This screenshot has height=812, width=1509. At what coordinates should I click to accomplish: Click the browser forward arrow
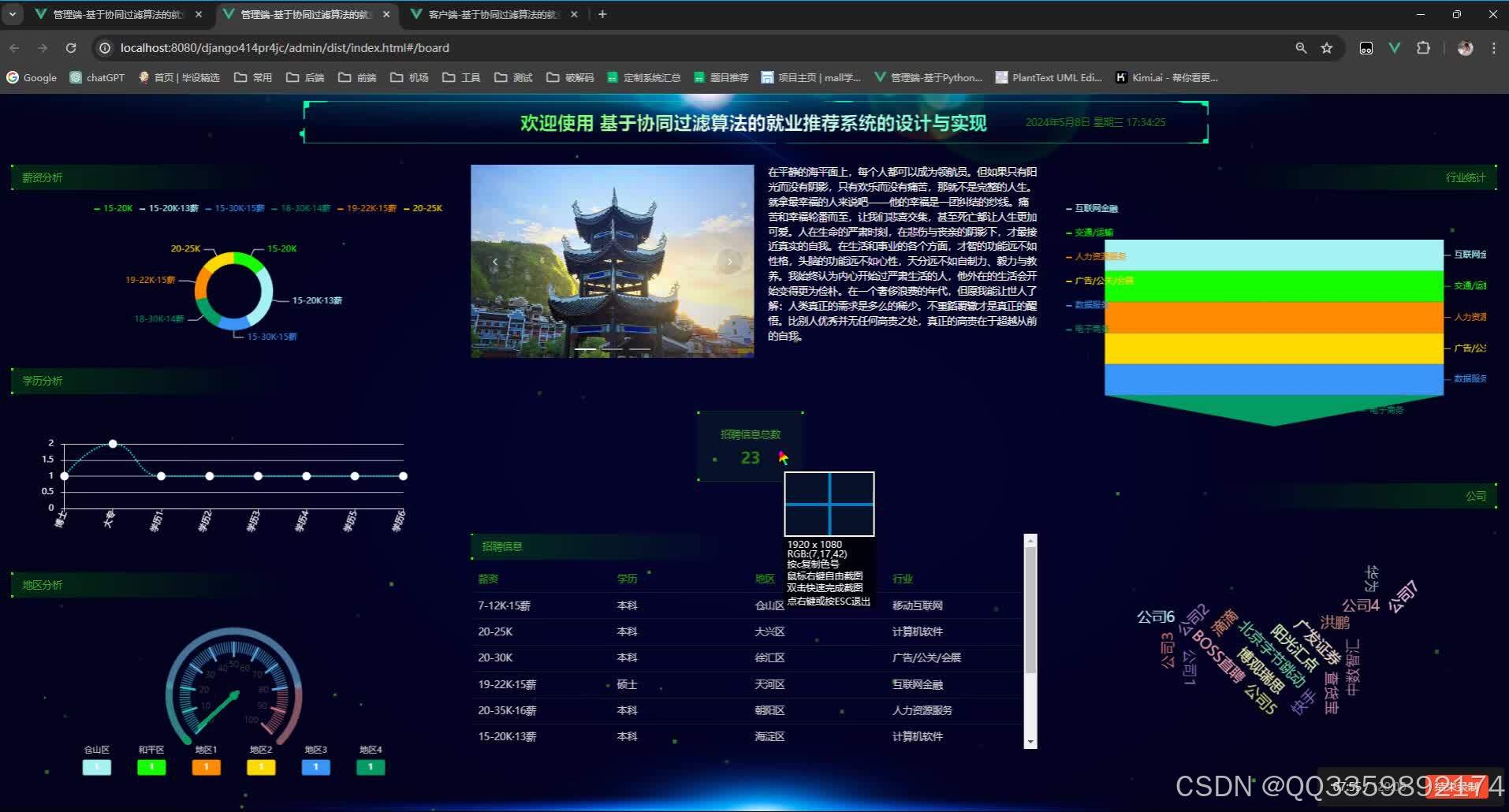tap(43, 48)
